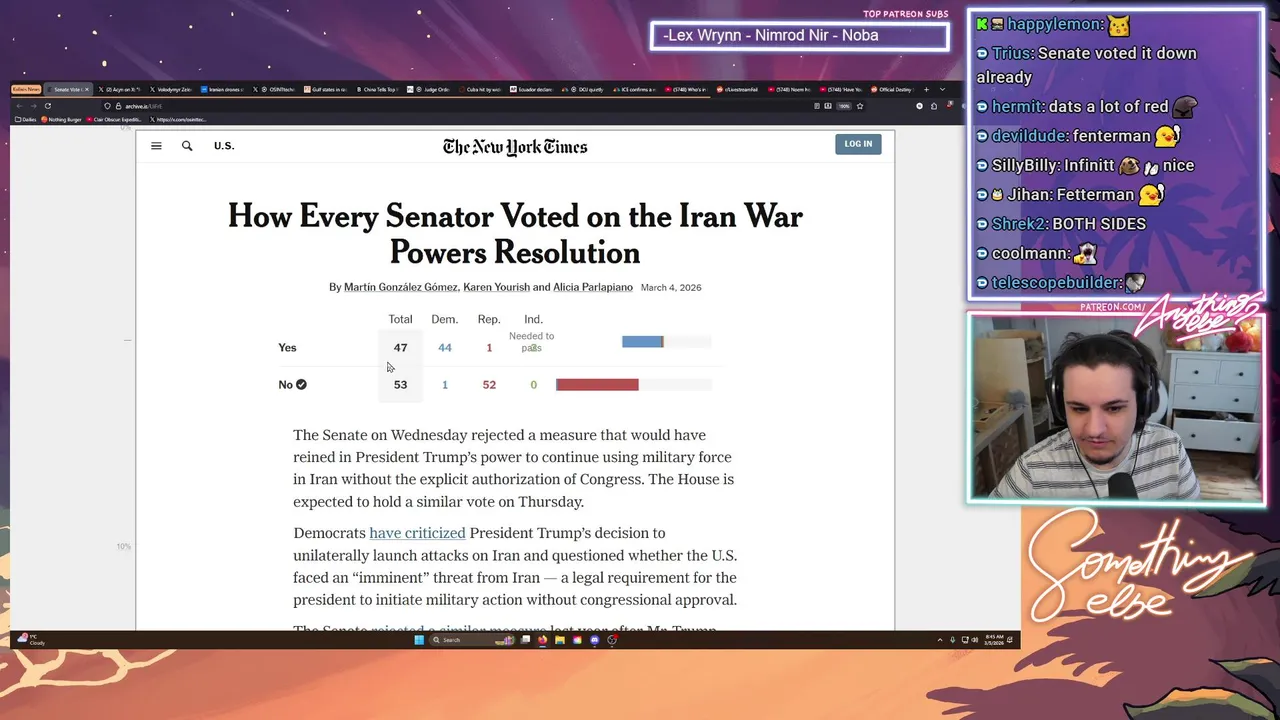Viewport: 1280px width, 720px height.
Task: Click the Kobeis News tab group label
Action: point(27,90)
